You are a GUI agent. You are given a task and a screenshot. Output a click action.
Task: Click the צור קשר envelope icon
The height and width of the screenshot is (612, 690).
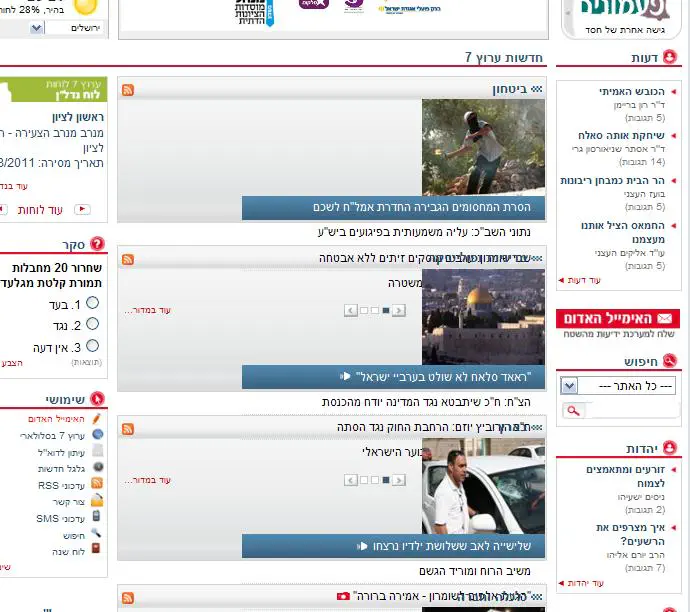click(x=96, y=501)
